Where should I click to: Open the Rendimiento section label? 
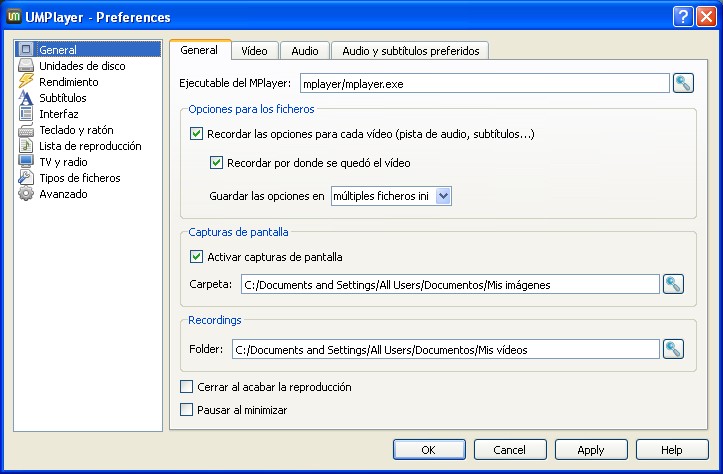coord(69,82)
